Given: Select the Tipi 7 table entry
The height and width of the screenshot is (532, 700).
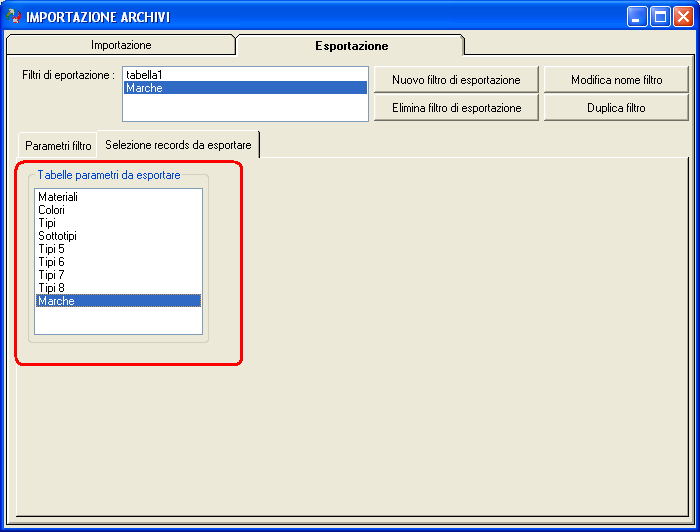Looking at the screenshot, I should [118, 275].
